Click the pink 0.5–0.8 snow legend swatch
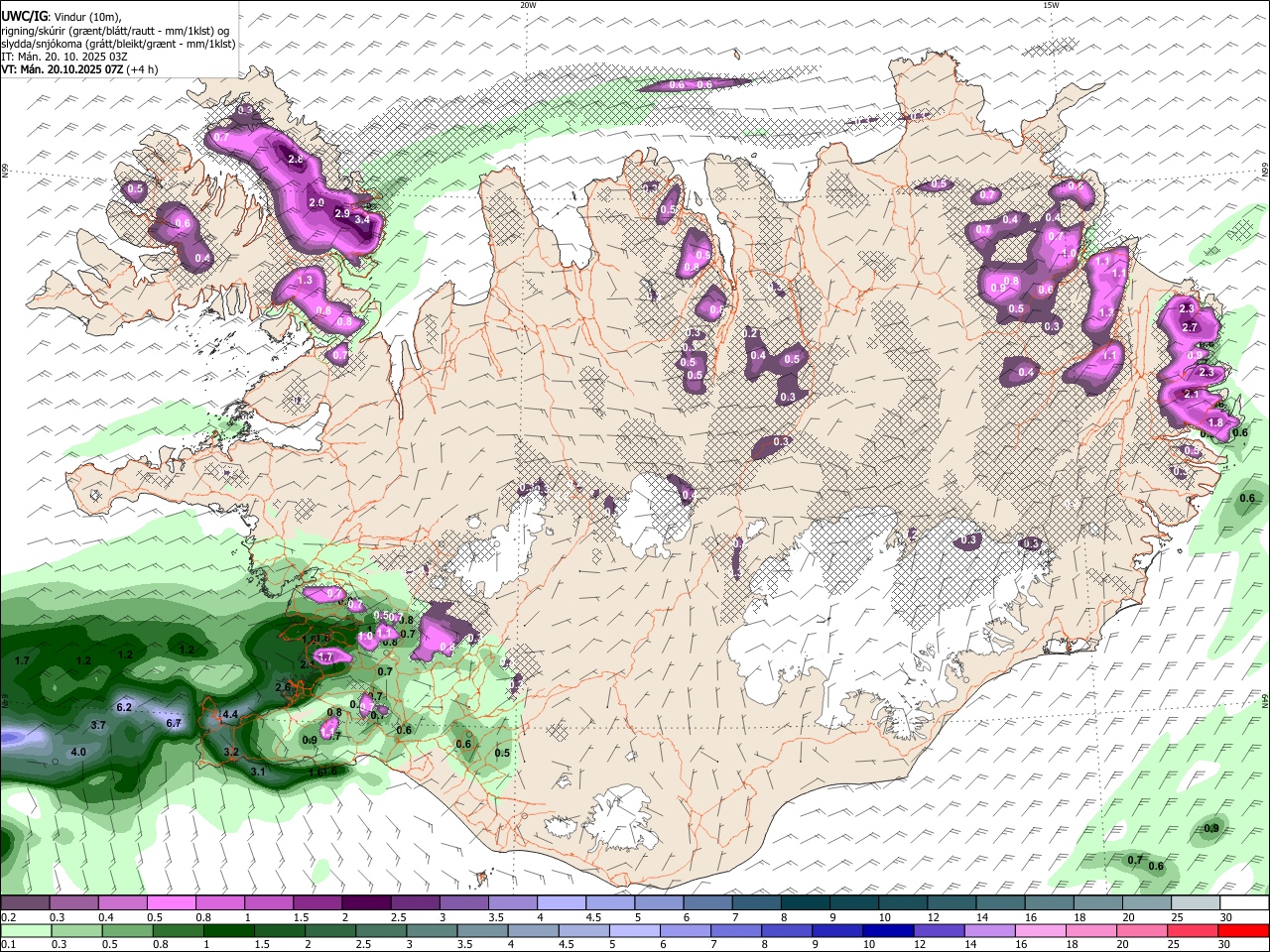Image resolution: width=1270 pixels, height=952 pixels. pyautogui.click(x=172, y=903)
